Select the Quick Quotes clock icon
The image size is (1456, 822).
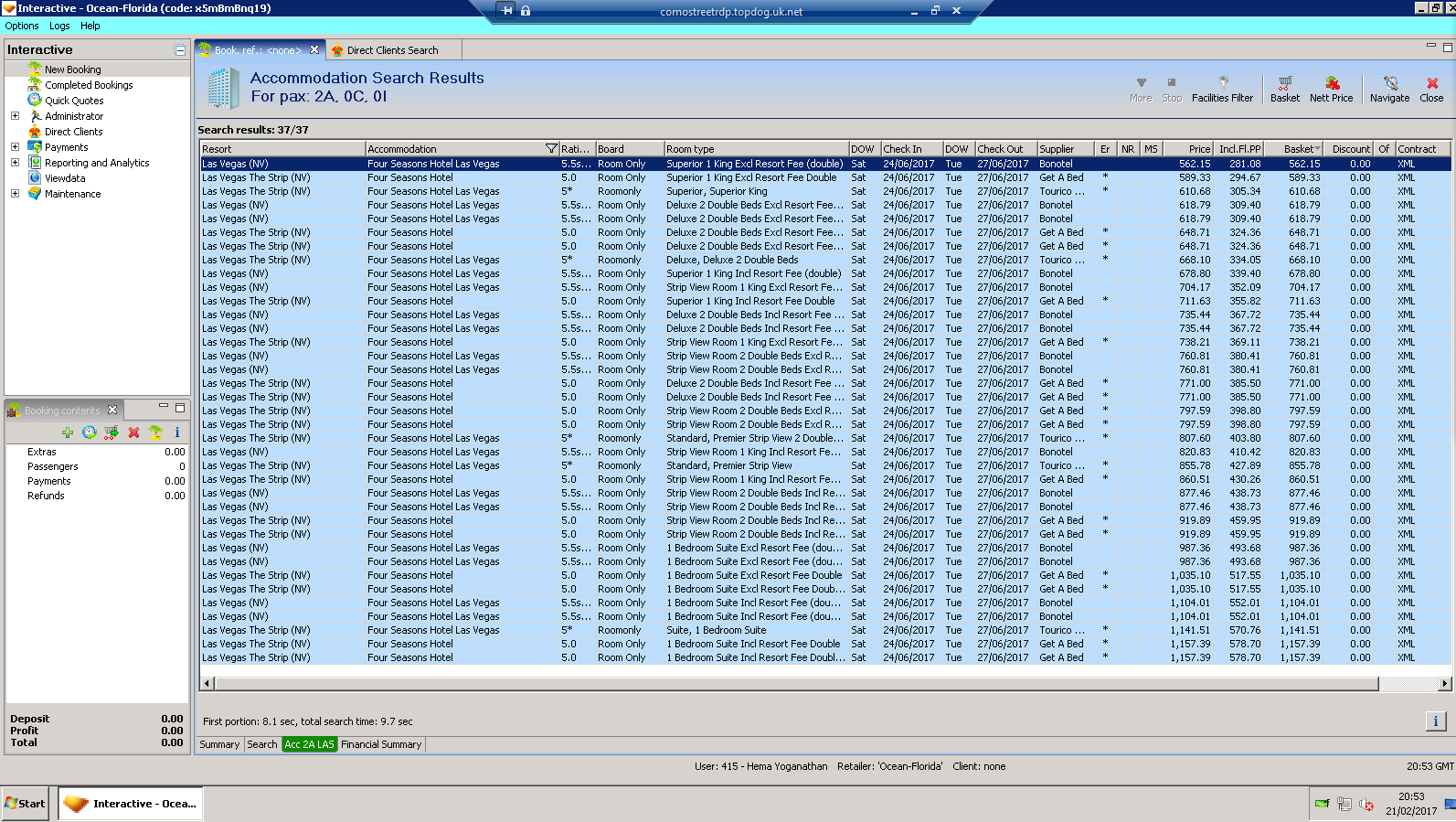[35, 101]
